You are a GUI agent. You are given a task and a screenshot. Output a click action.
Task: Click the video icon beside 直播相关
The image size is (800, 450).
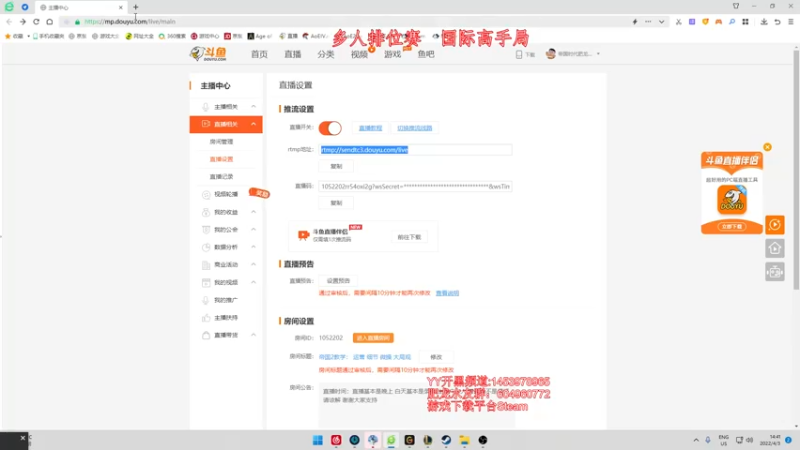click(x=206, y=124)
